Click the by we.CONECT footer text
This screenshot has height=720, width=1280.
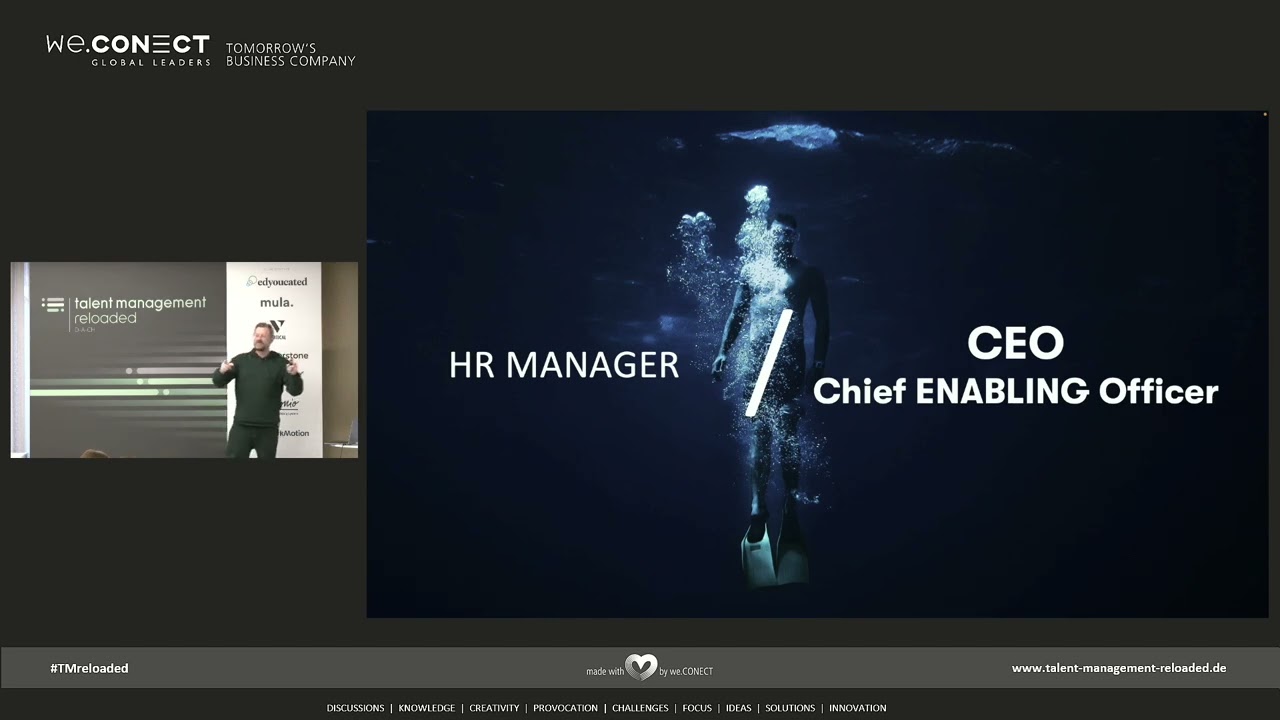pos(686,671)
